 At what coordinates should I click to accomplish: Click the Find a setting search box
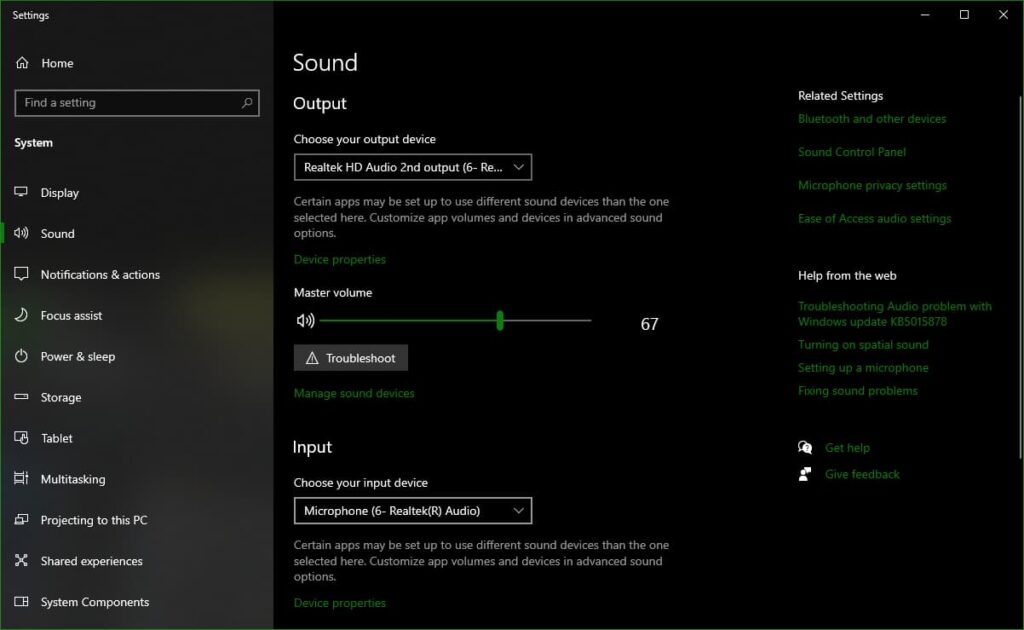pos(136,102)
